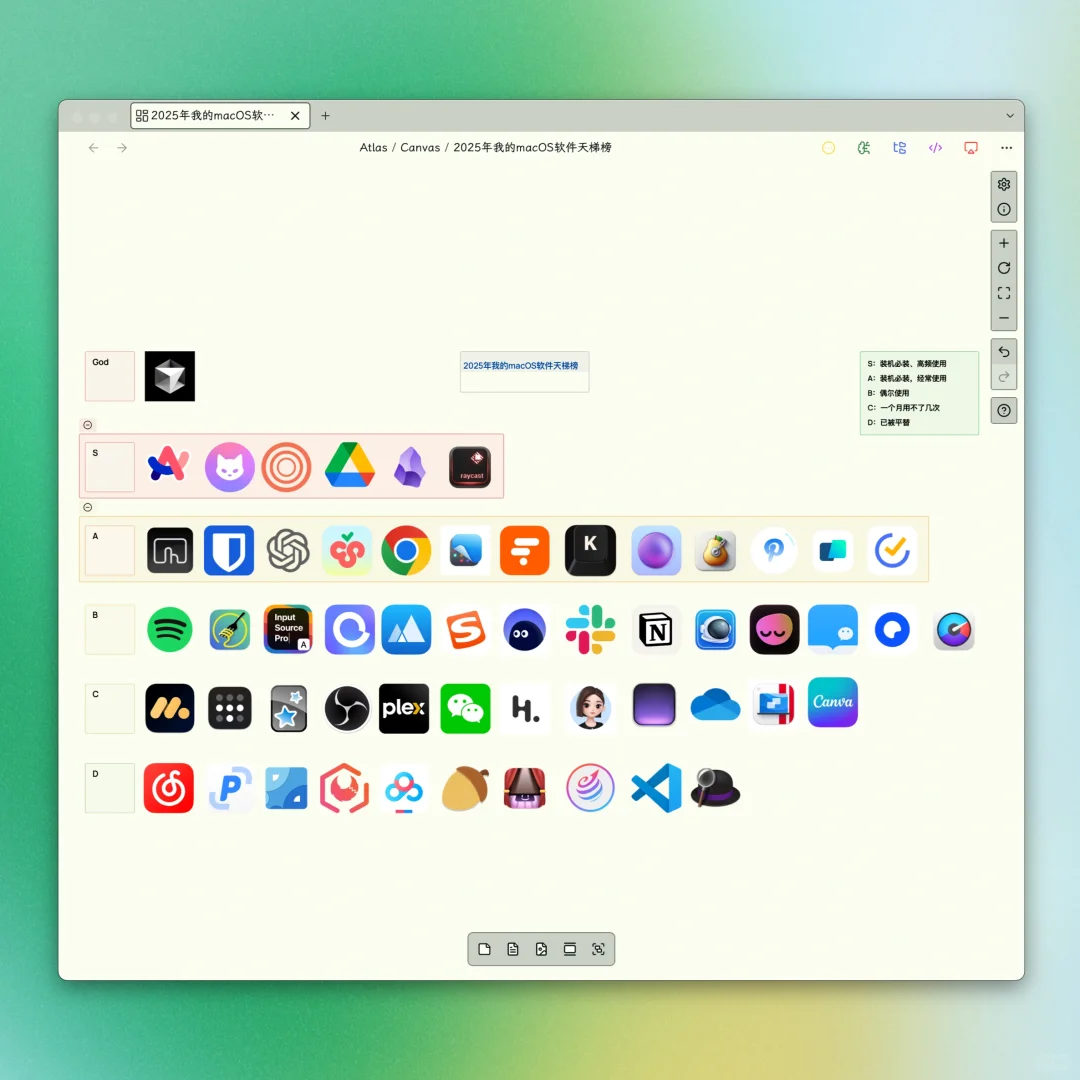Select the NetEase Music red icon
Viewport: 1080px width, 1080px height.
169,788
